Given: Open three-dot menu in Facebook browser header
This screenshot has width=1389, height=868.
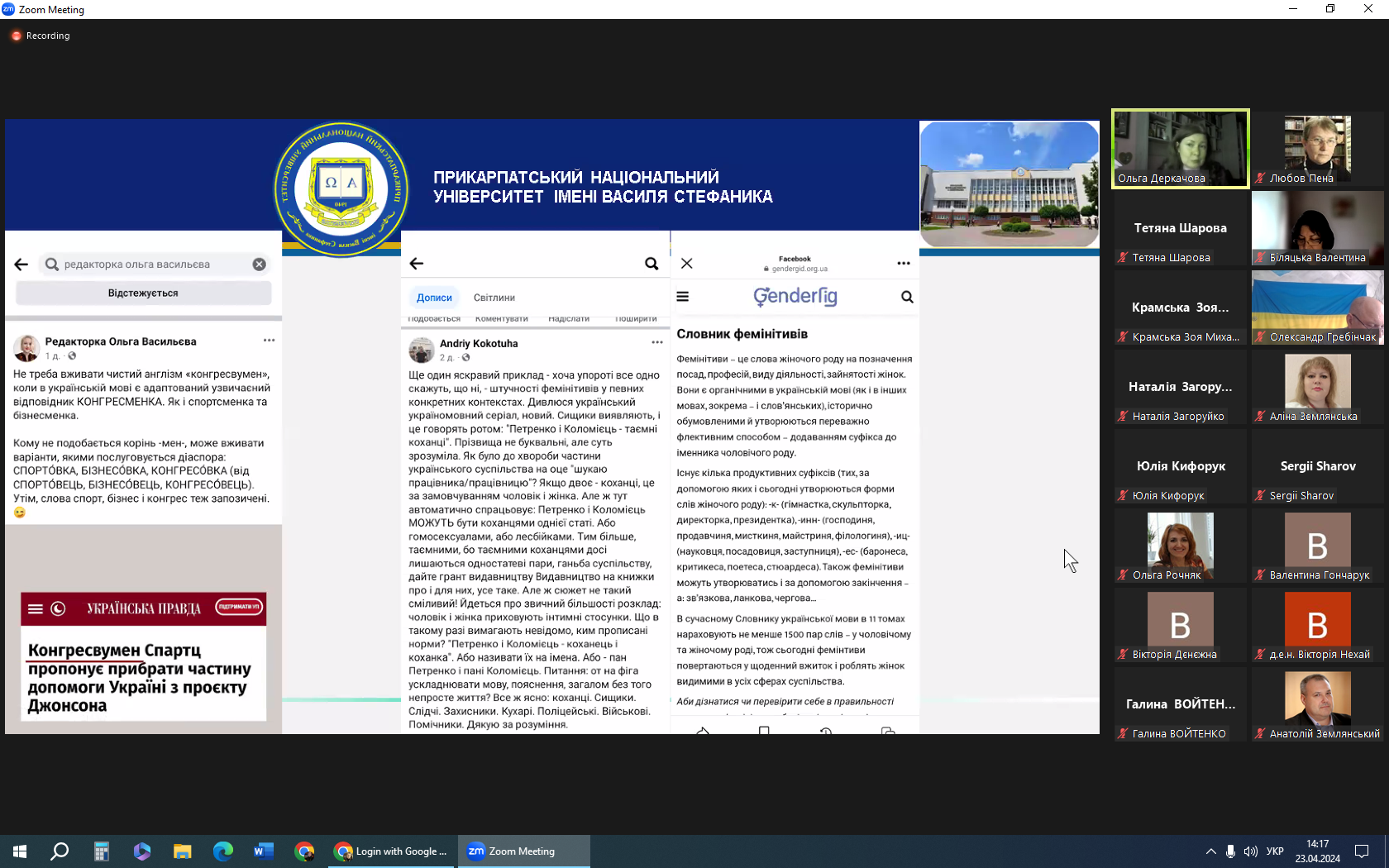Looking at the screenshot, I should pyautogui.click(x=903, y=264).
